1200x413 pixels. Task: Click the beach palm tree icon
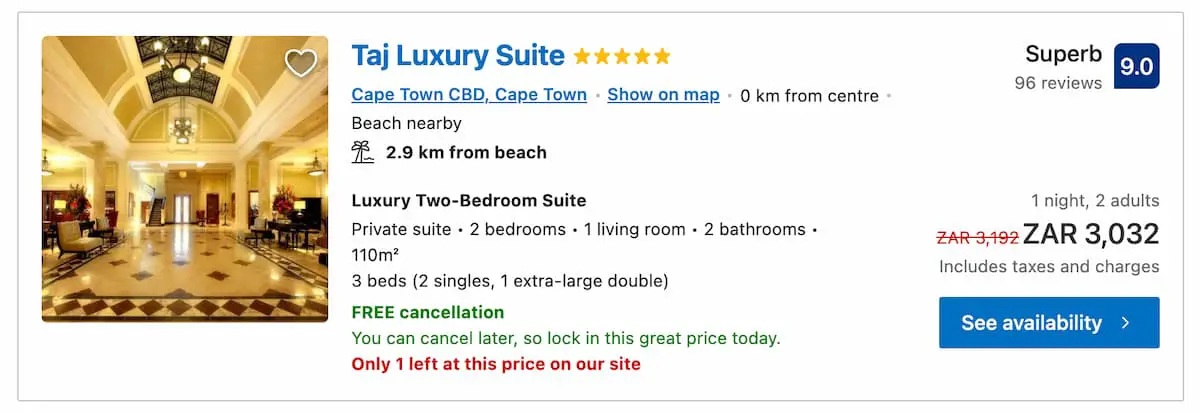click(x=362, y=153)
